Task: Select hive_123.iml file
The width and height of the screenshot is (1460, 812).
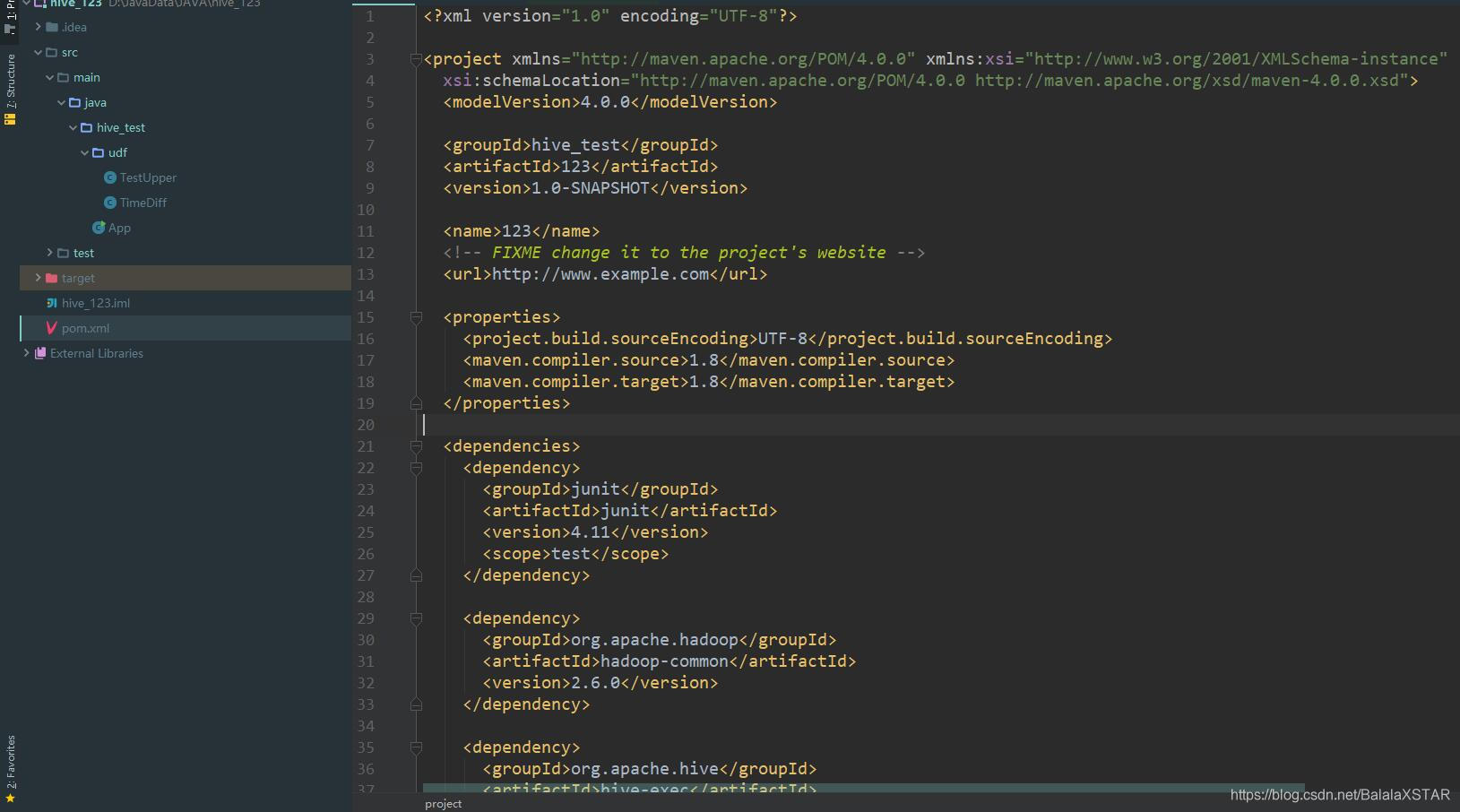Action: coord(96,303)
